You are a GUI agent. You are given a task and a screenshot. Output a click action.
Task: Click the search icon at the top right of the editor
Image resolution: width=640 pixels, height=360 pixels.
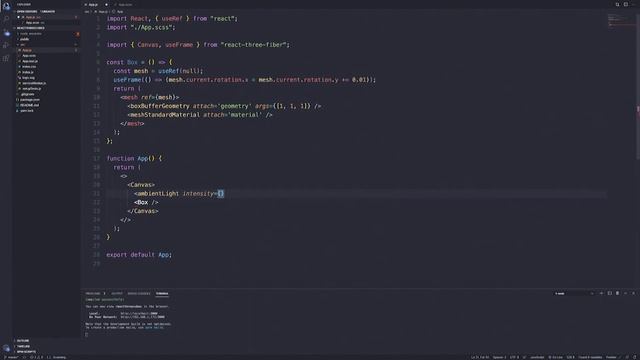tap(618, 4)
